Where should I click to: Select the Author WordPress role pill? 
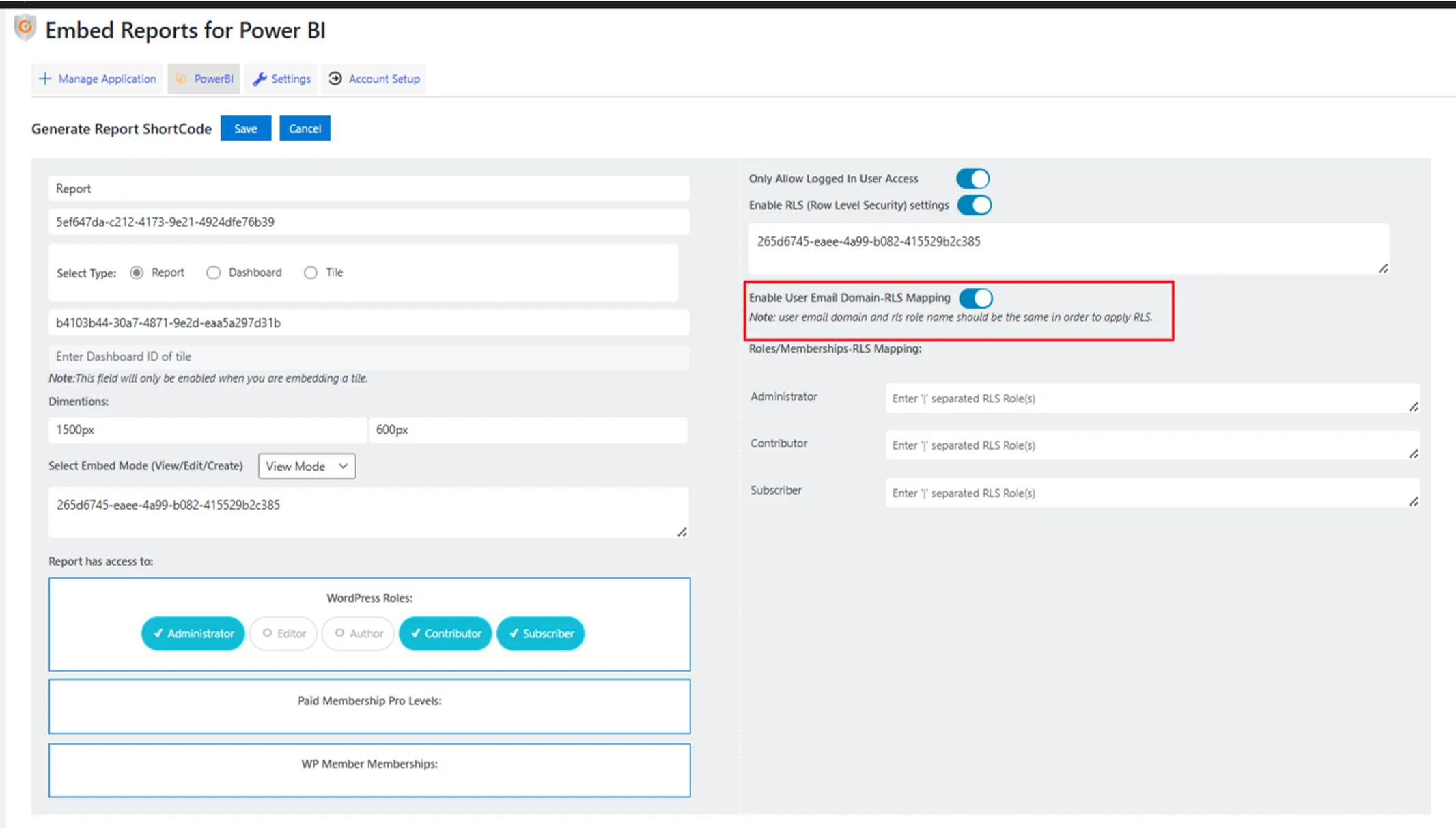tap(359, 633)
